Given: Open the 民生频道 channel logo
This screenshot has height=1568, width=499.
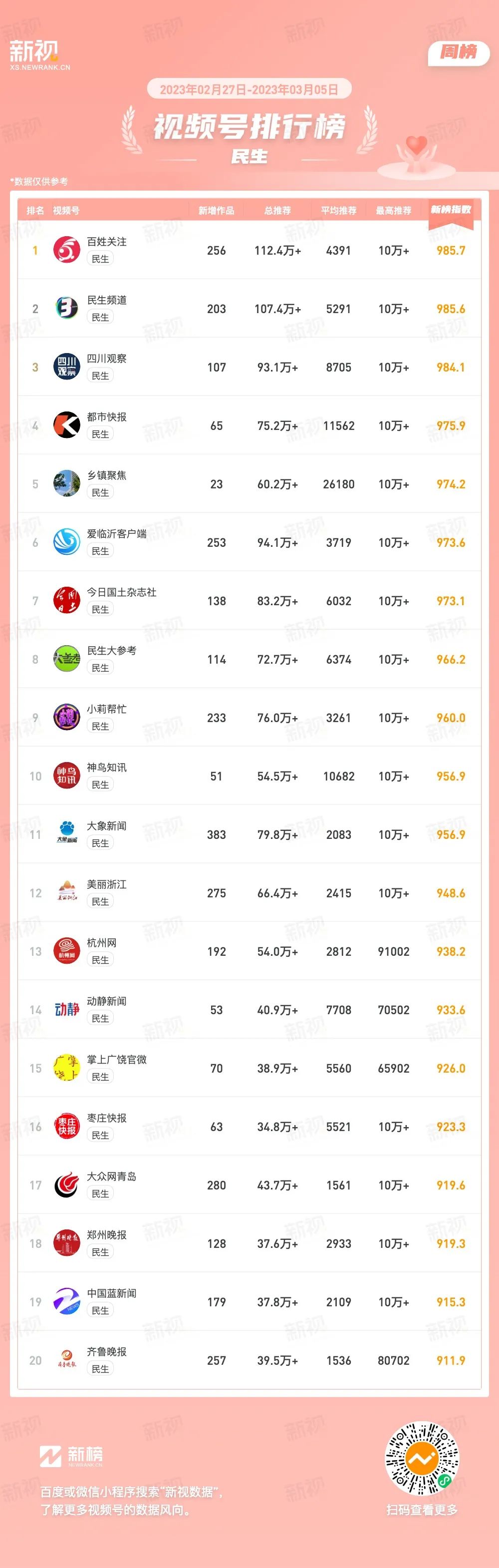Looking at the screenshot, I should 67,309.
